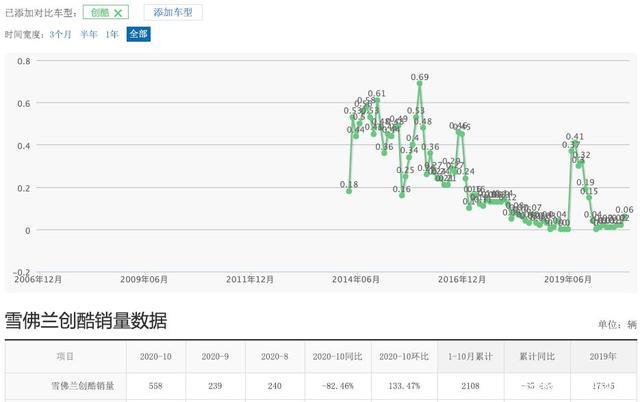Screen dimensions: 640x402
Task: Click the 0.32 data point label
Action: (x=582, y=155)
